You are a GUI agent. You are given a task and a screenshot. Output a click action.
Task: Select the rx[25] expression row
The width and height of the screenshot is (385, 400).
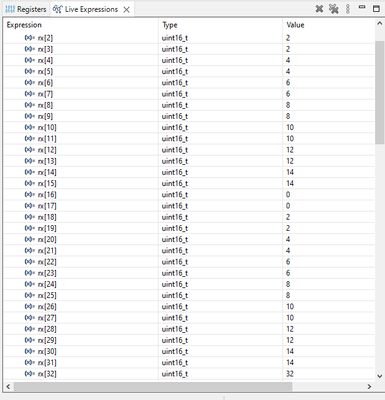(x=189, y=295)
